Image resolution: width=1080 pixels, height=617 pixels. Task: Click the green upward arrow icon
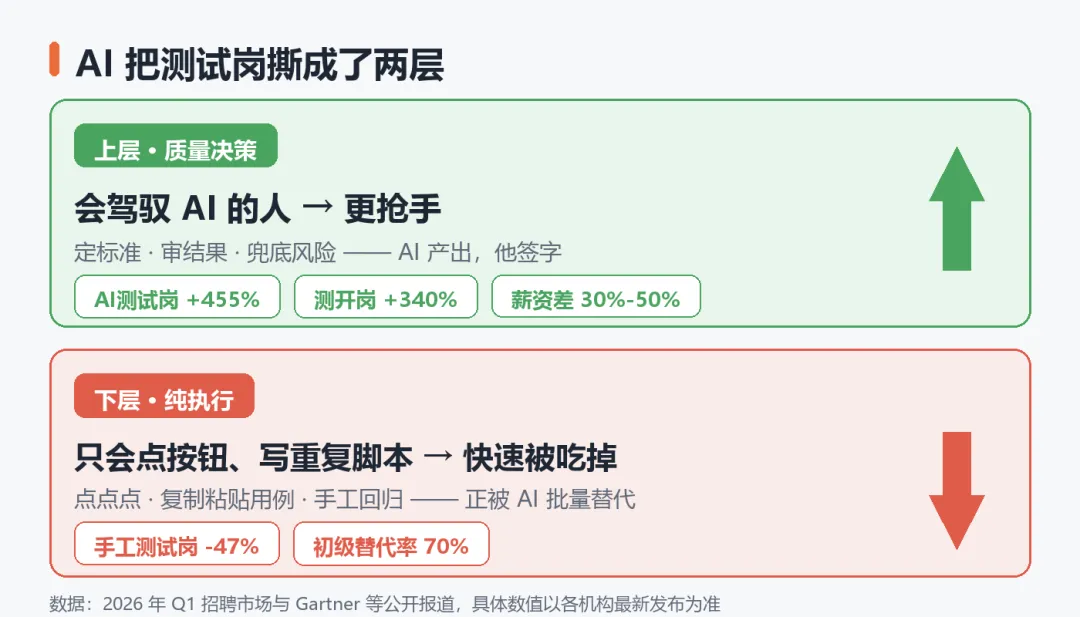point(957,209)
